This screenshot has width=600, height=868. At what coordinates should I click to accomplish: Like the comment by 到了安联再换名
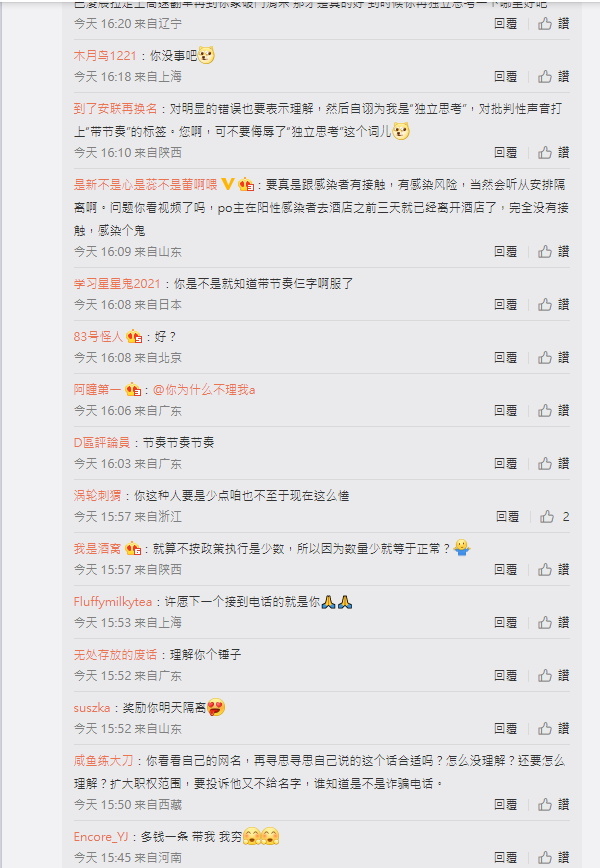[553, 152]
